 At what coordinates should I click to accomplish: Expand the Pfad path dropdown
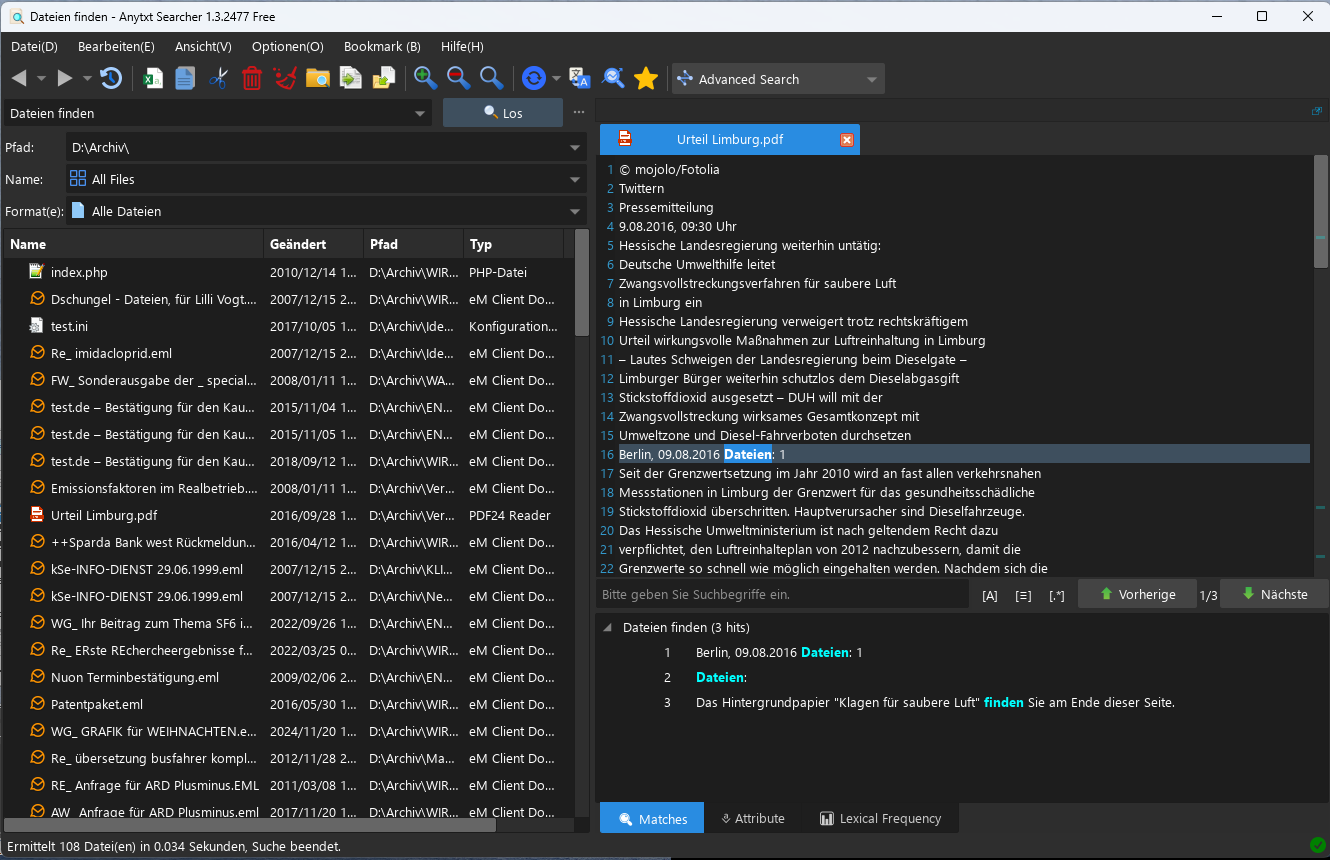575,148
